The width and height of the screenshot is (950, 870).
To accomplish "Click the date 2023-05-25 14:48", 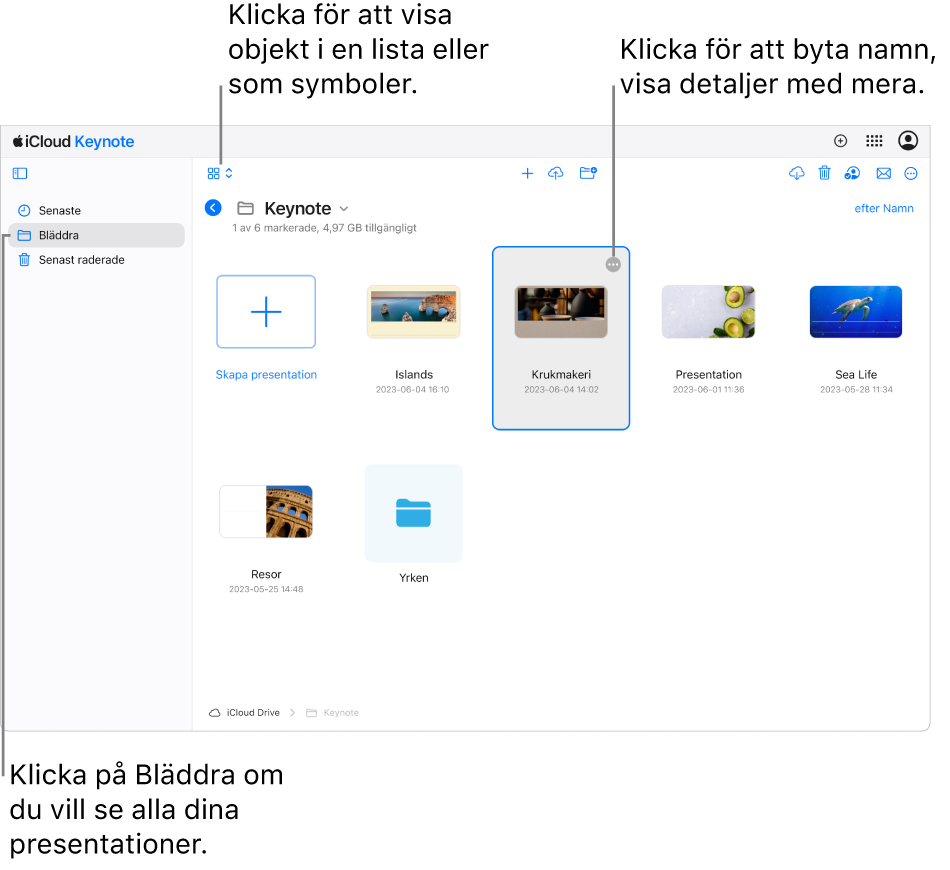I will point(266,589).
